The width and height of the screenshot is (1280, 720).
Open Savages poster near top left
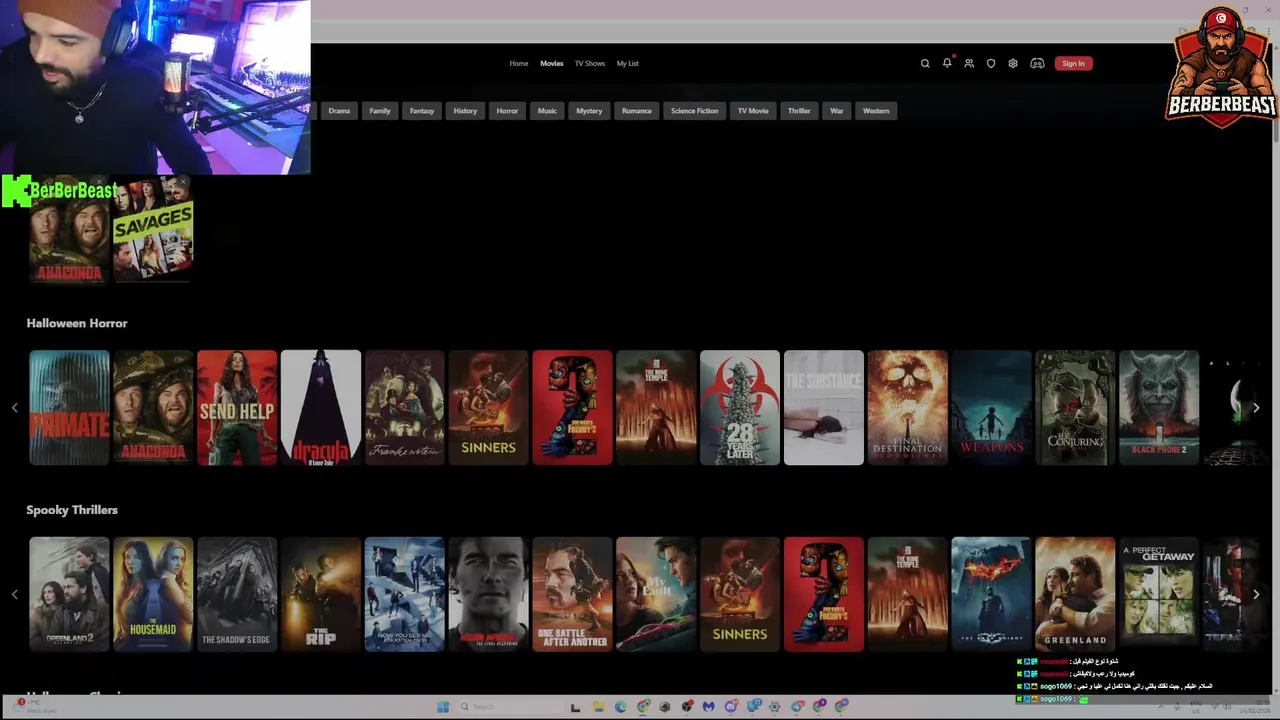point(153,229)
